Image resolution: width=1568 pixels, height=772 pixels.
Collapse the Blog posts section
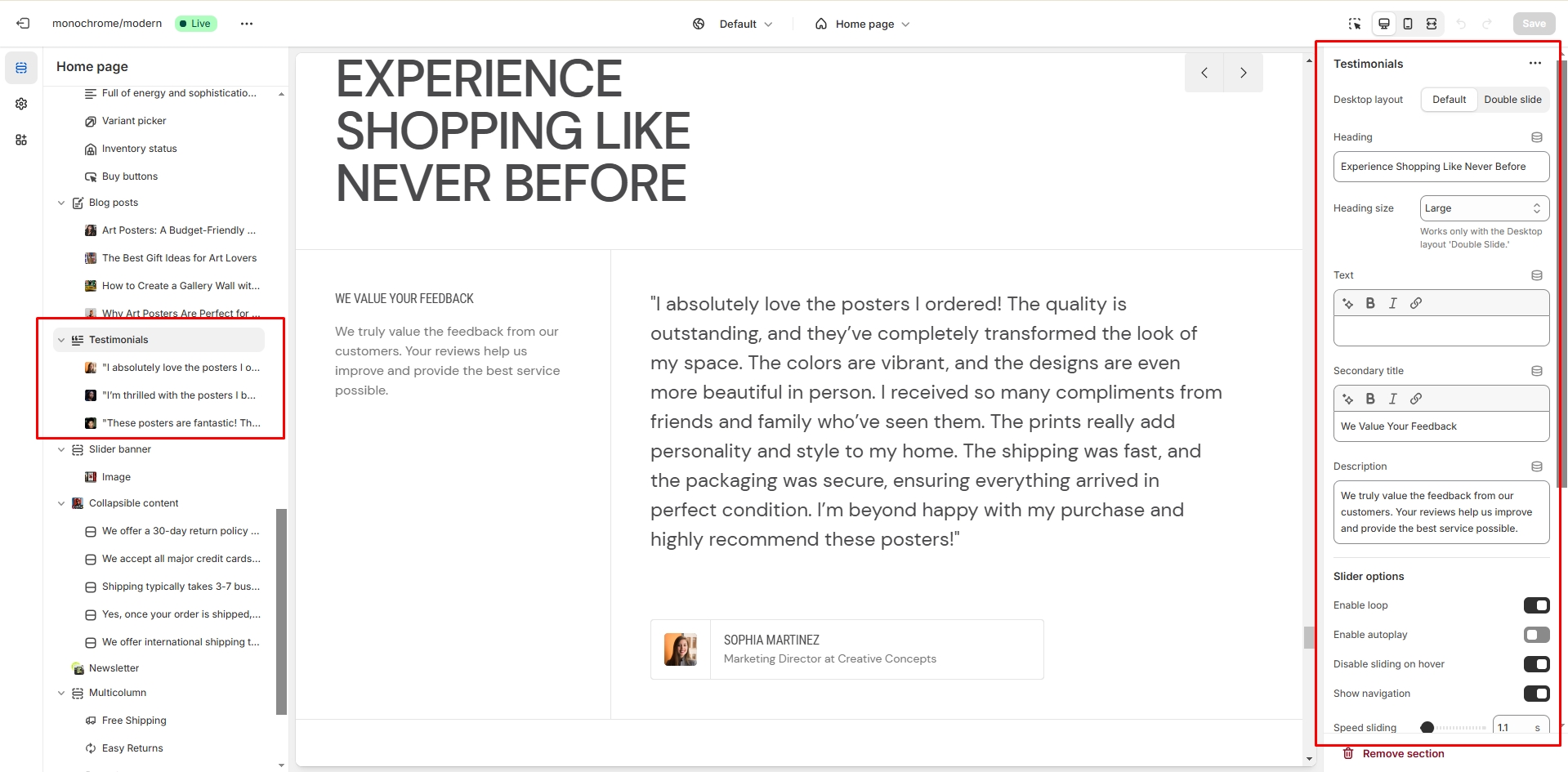point(61,203)
